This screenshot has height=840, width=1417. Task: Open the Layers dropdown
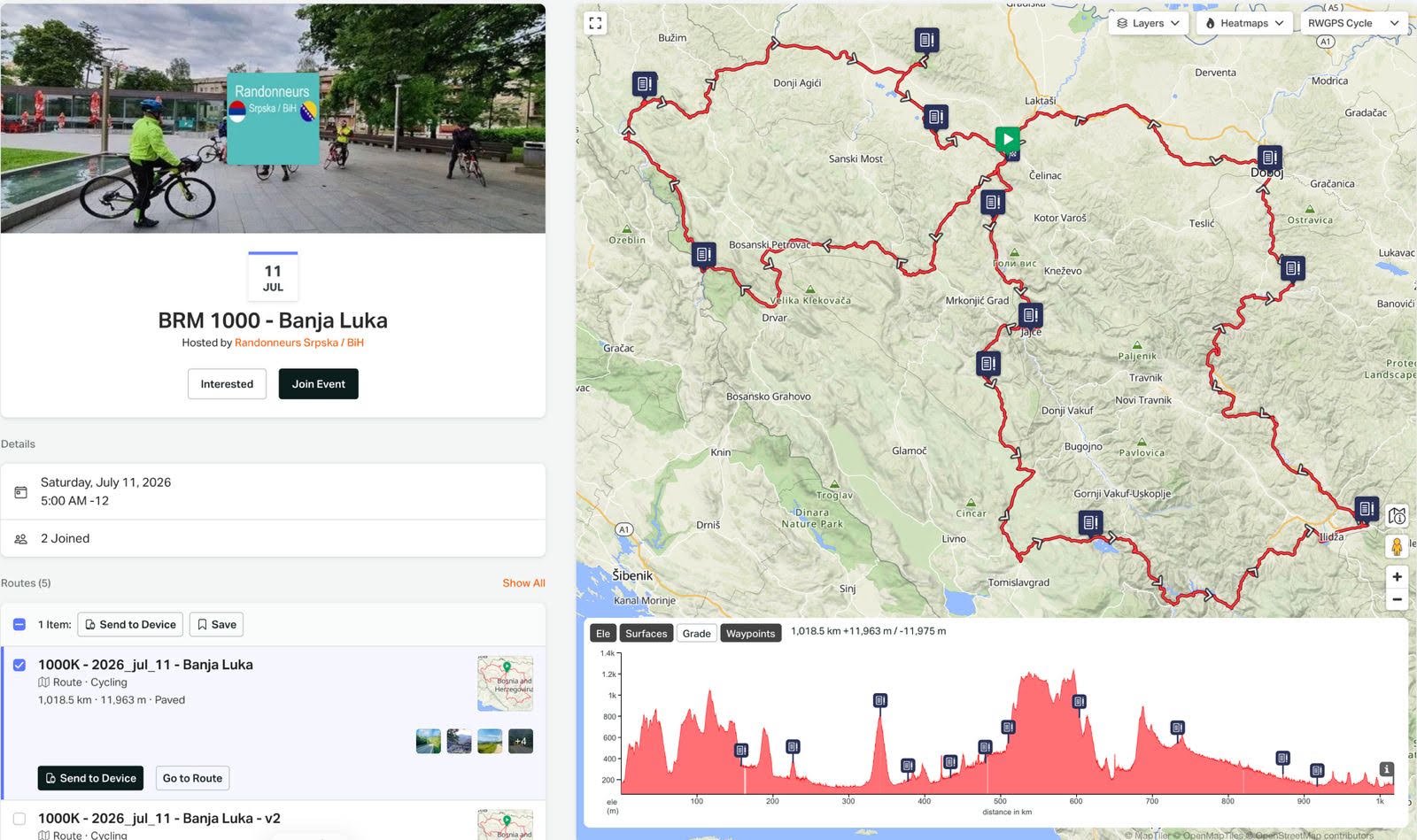[1148, 23]
